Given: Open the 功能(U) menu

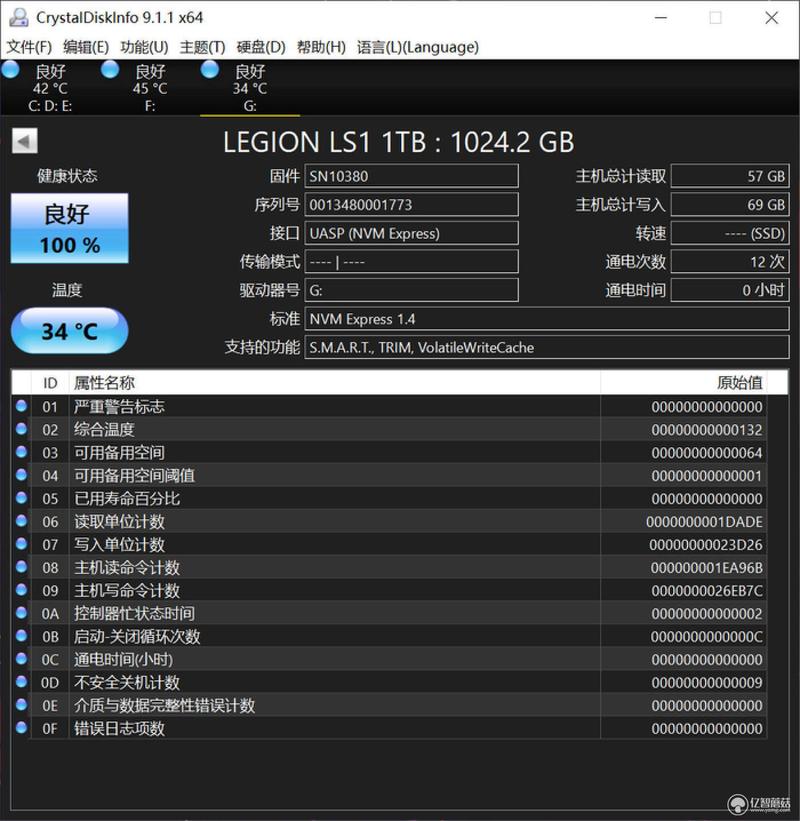Looking at the screenshot, I should [x=145, y=47].
